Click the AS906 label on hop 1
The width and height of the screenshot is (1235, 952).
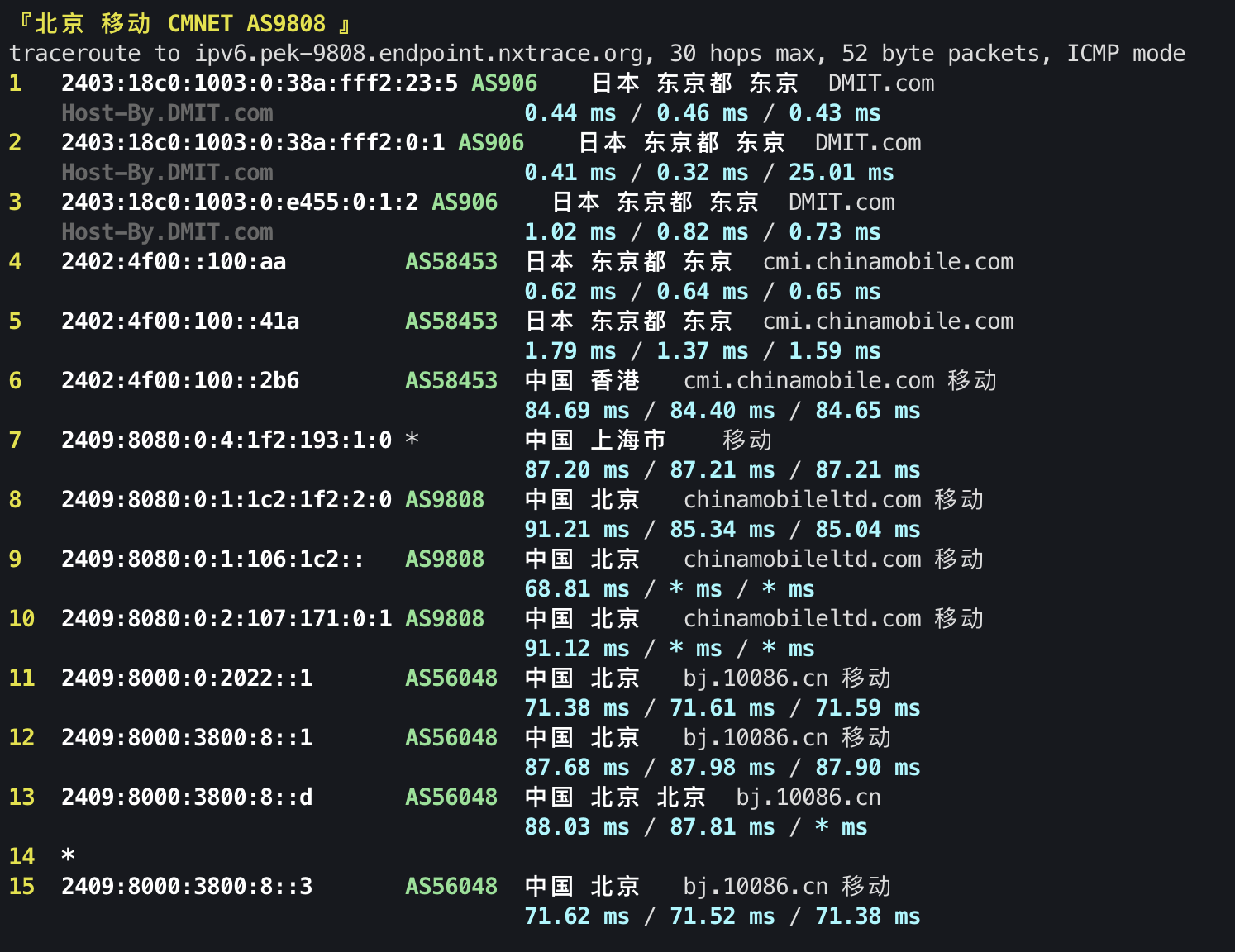tap(504, 83)
